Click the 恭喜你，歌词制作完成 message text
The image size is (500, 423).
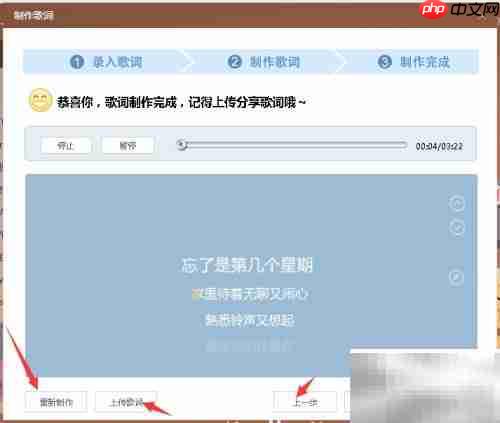coord(181,102)
